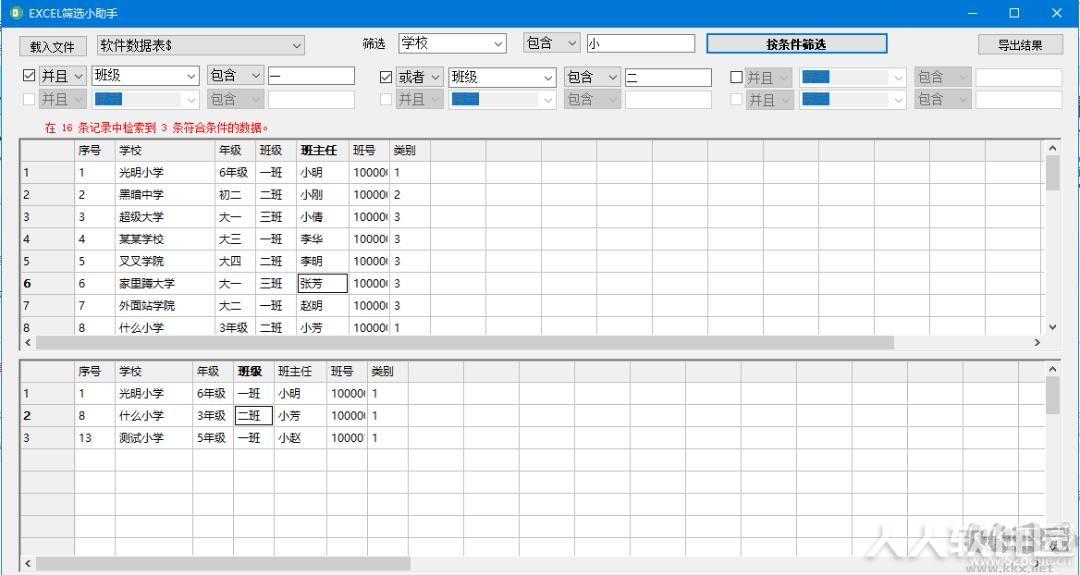Click the source table's vertical scrollbar thumb
This screenshot has height=575, width=1080.
click(x=1052, y=173)
